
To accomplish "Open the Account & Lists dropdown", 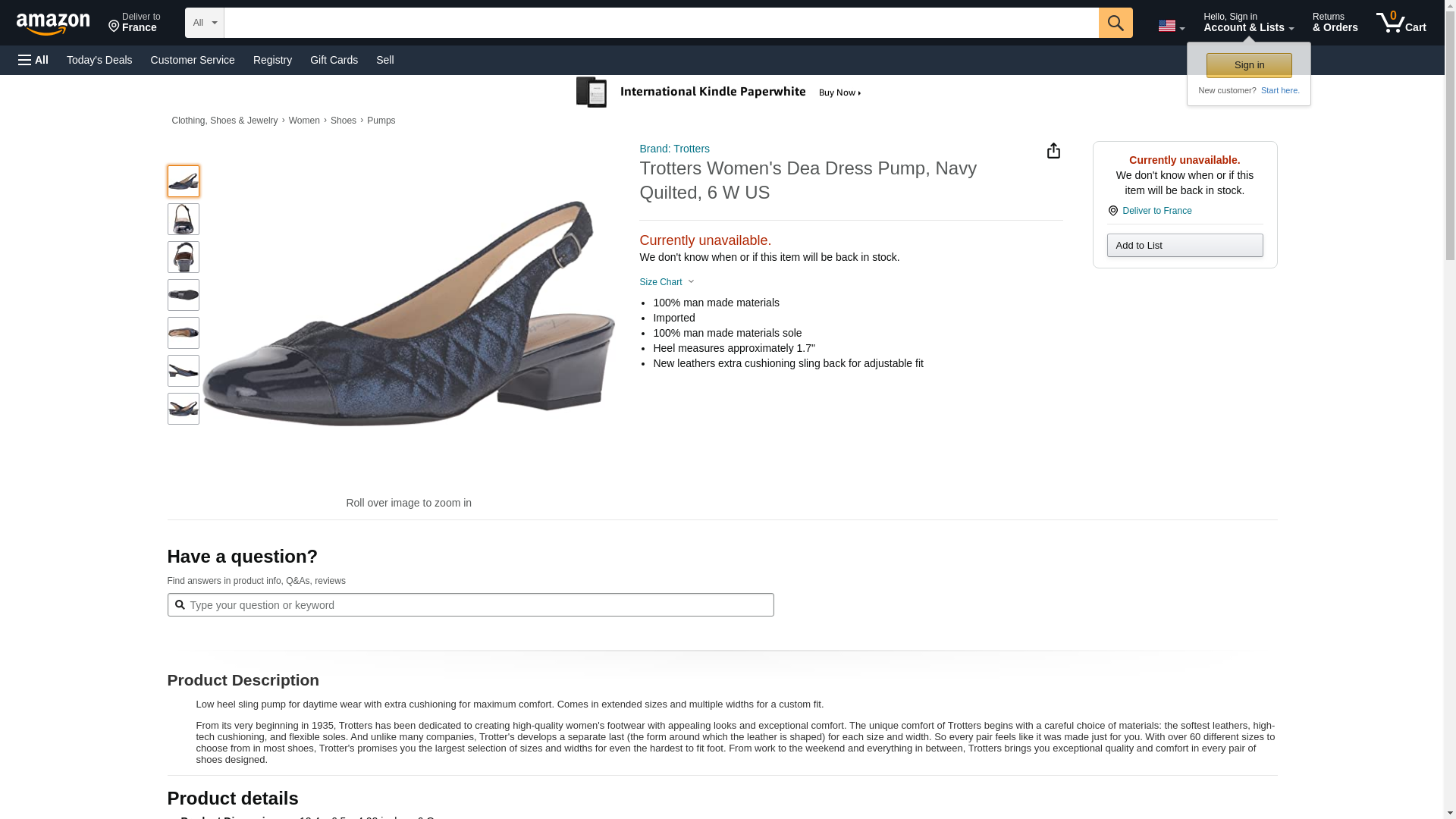I will pyautogui.click(x=1248, y=23).
